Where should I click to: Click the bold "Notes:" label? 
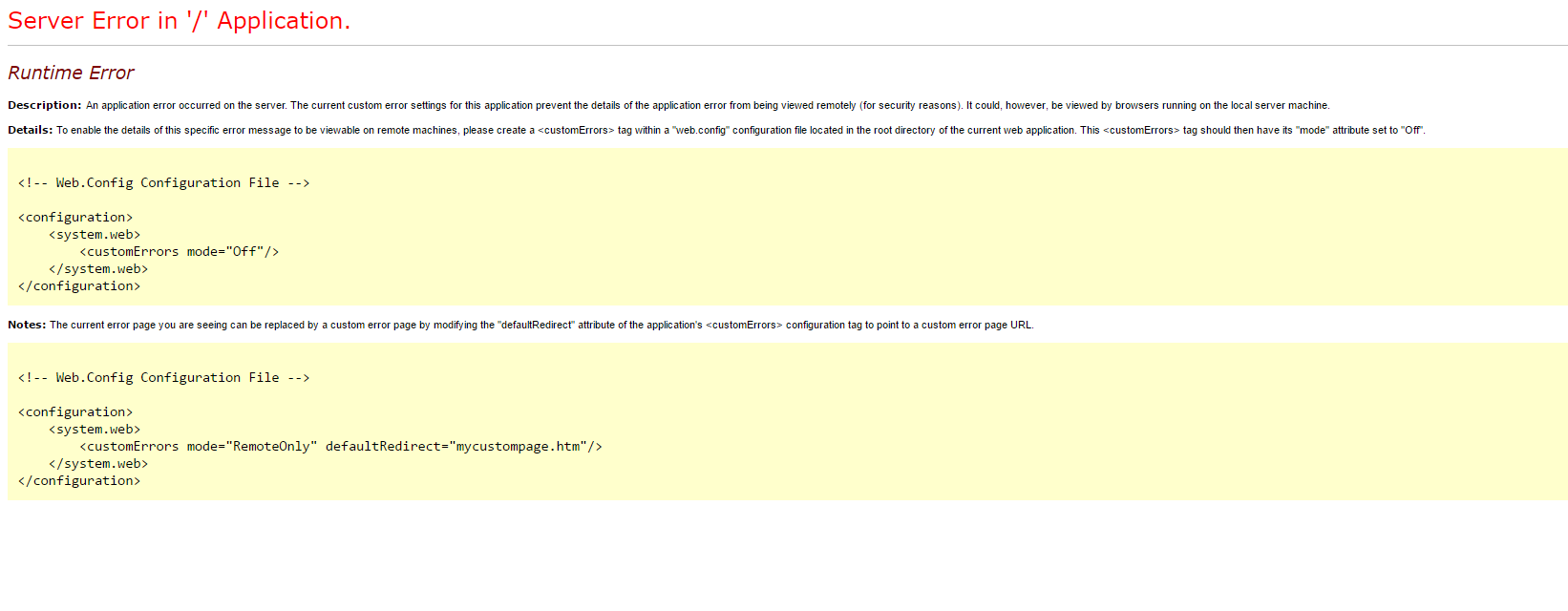27,325
